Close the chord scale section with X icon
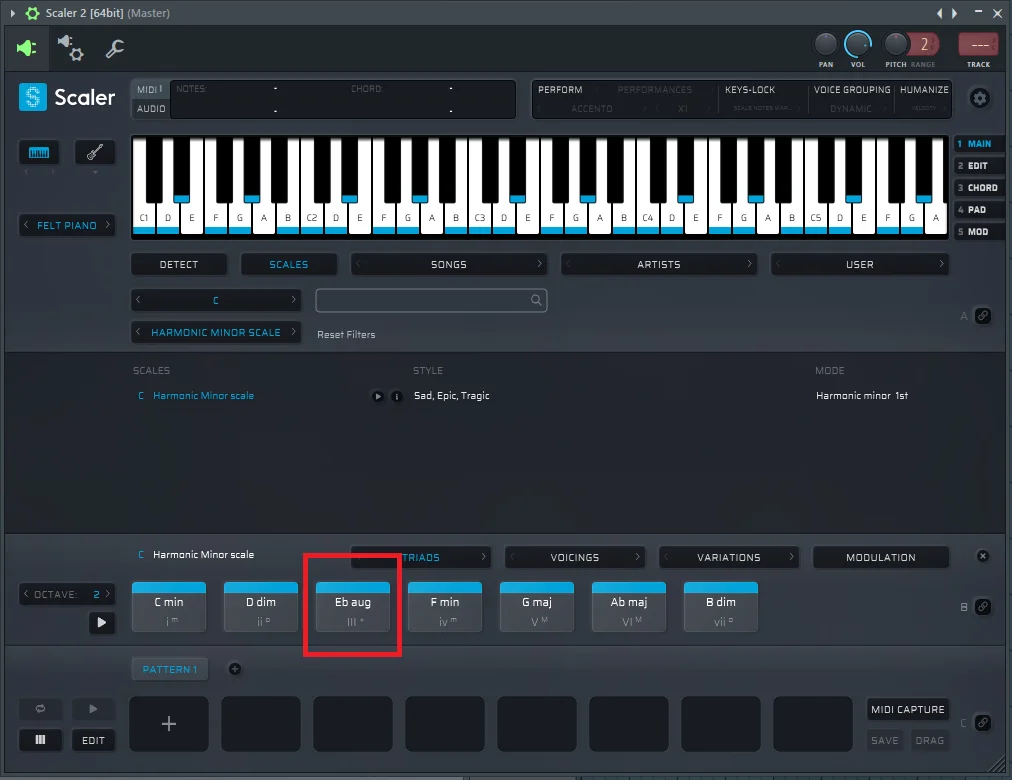The height and width of the screenshot is (780, 1012). [x=982, y=556]
